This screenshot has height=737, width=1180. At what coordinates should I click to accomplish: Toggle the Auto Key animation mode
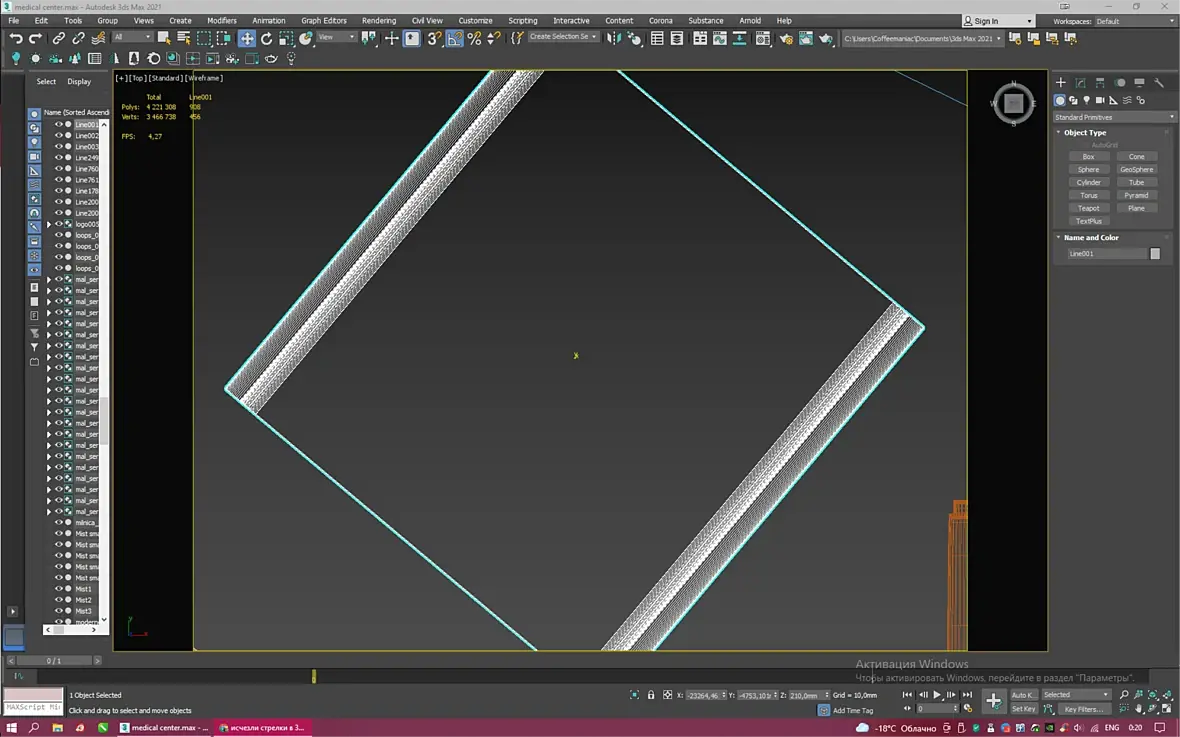point(1023,695)
